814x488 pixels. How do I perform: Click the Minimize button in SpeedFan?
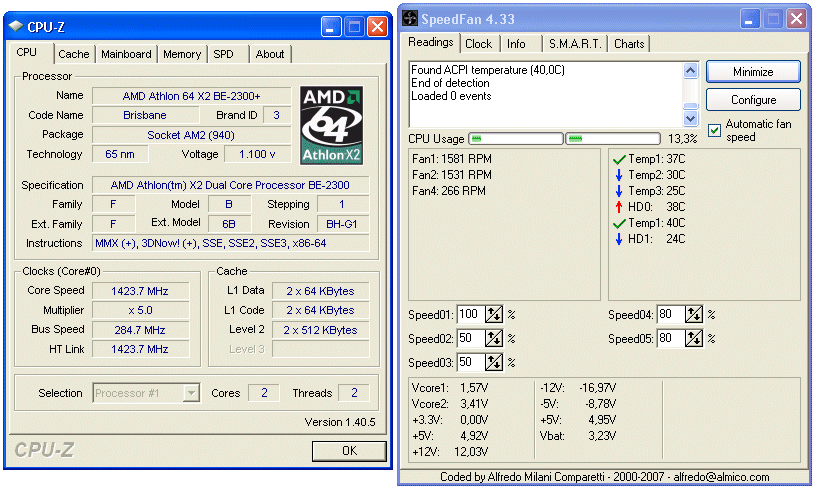[x=753, y=72]
